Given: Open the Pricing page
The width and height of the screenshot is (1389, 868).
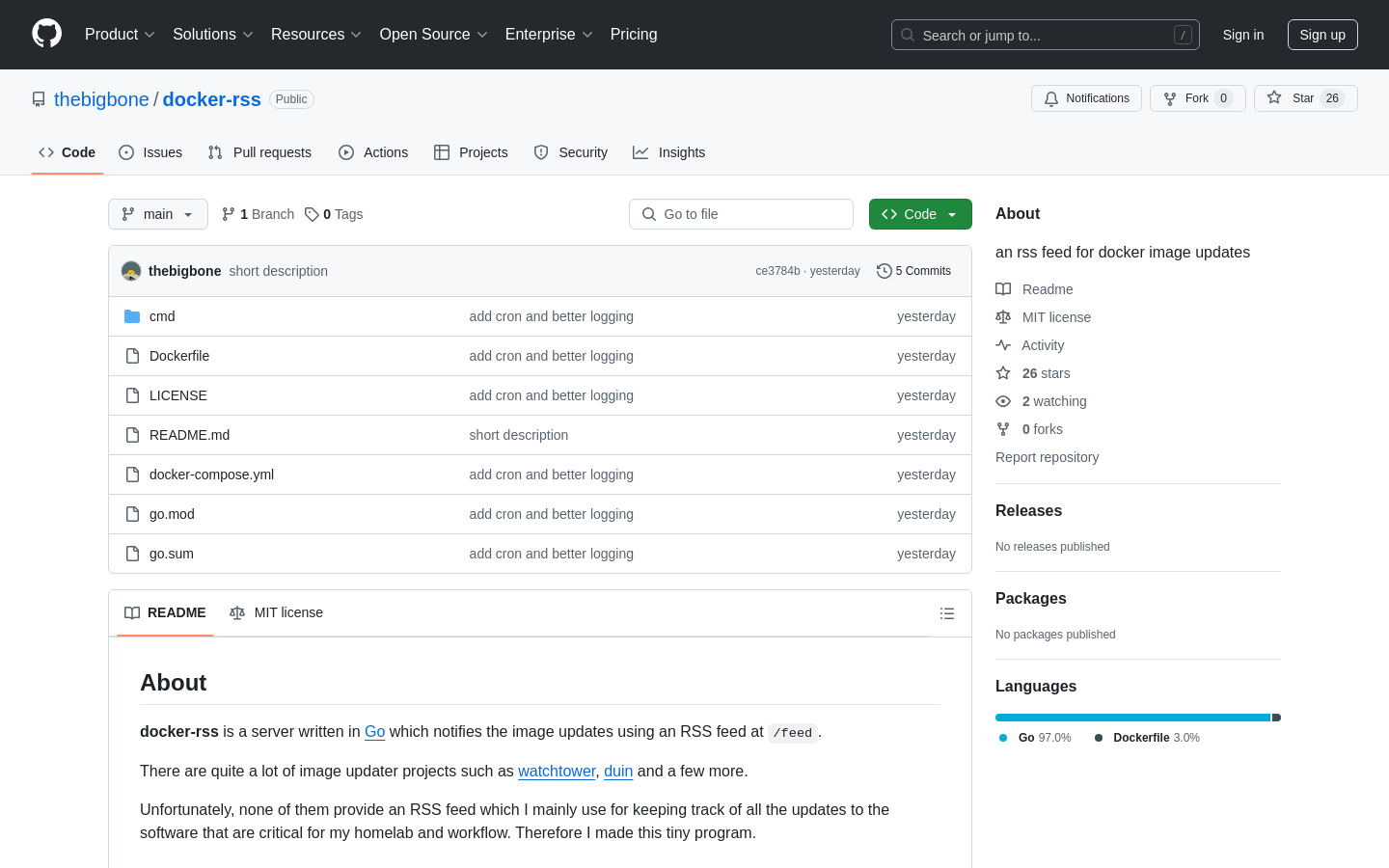Looking at the screenshot, I should coord(634,35).
